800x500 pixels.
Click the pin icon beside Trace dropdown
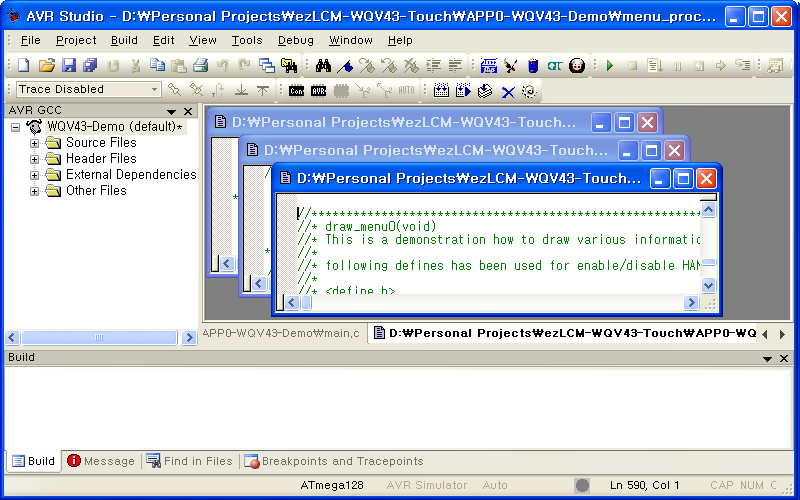point(174,90)
